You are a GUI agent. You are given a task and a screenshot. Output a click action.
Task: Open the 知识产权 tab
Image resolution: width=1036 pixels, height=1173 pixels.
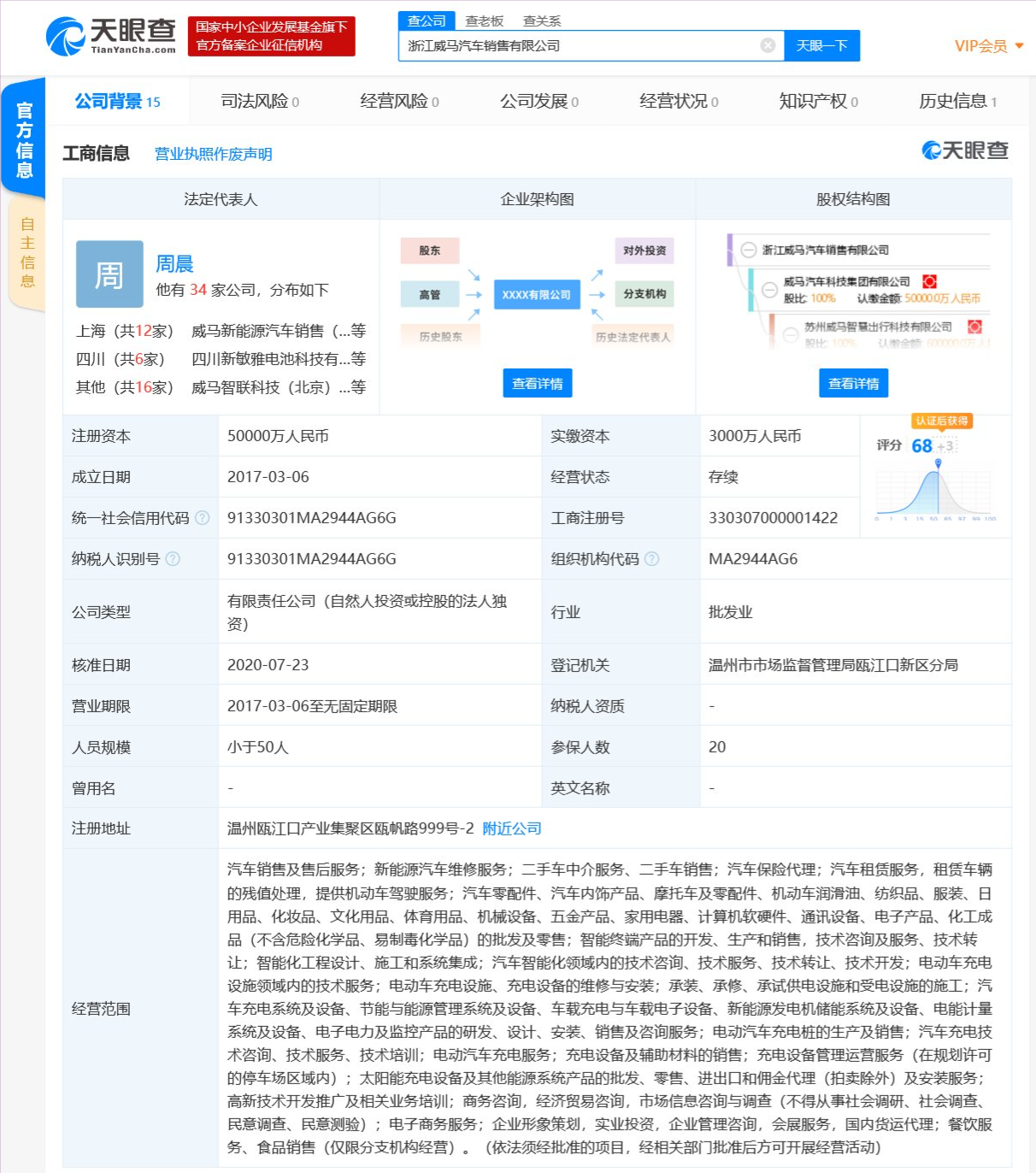(x=818, y=102)
